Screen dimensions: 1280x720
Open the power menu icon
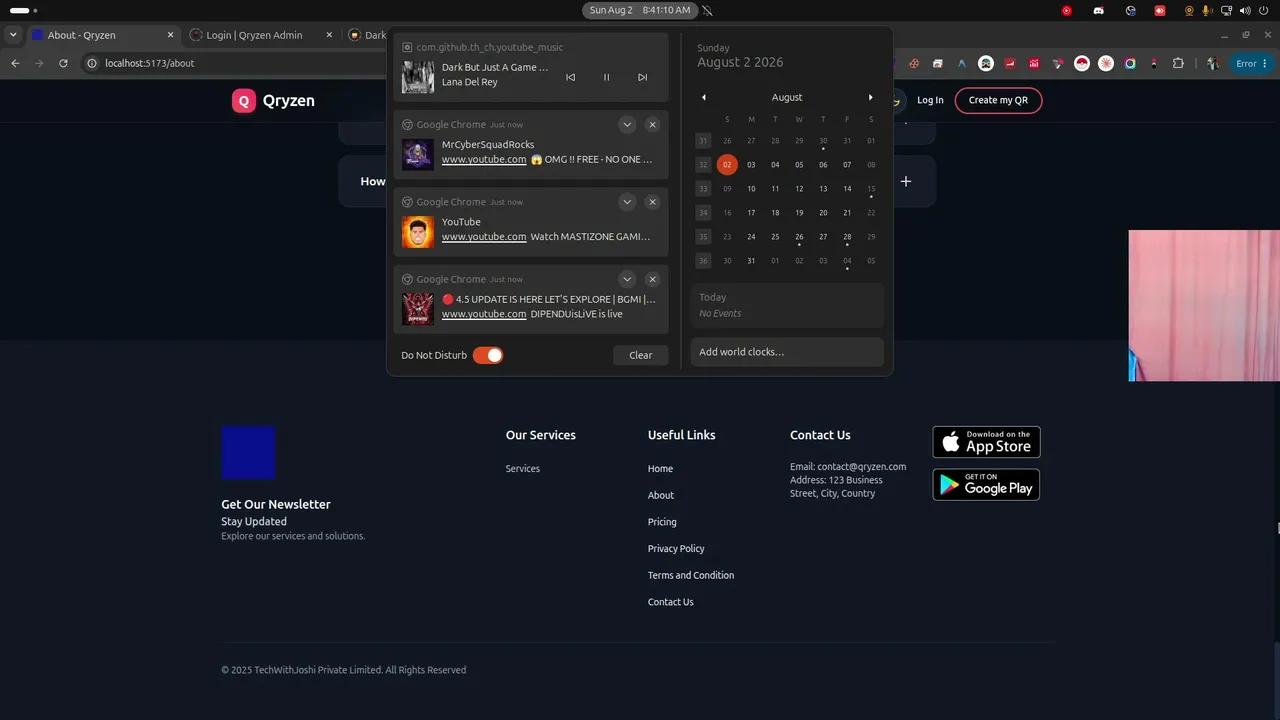pos(1265,10)
